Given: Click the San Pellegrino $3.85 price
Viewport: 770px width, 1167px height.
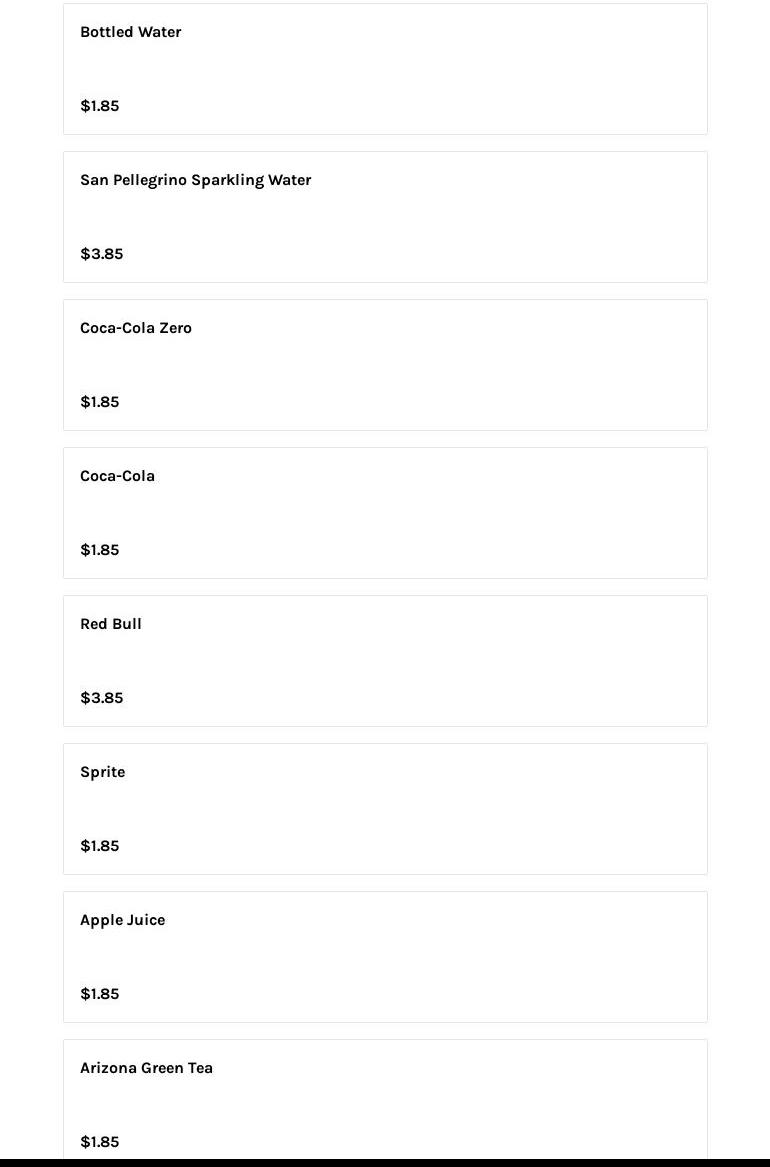Looking at the screenshot, I should pyautogui.click(x=101, y=254).
